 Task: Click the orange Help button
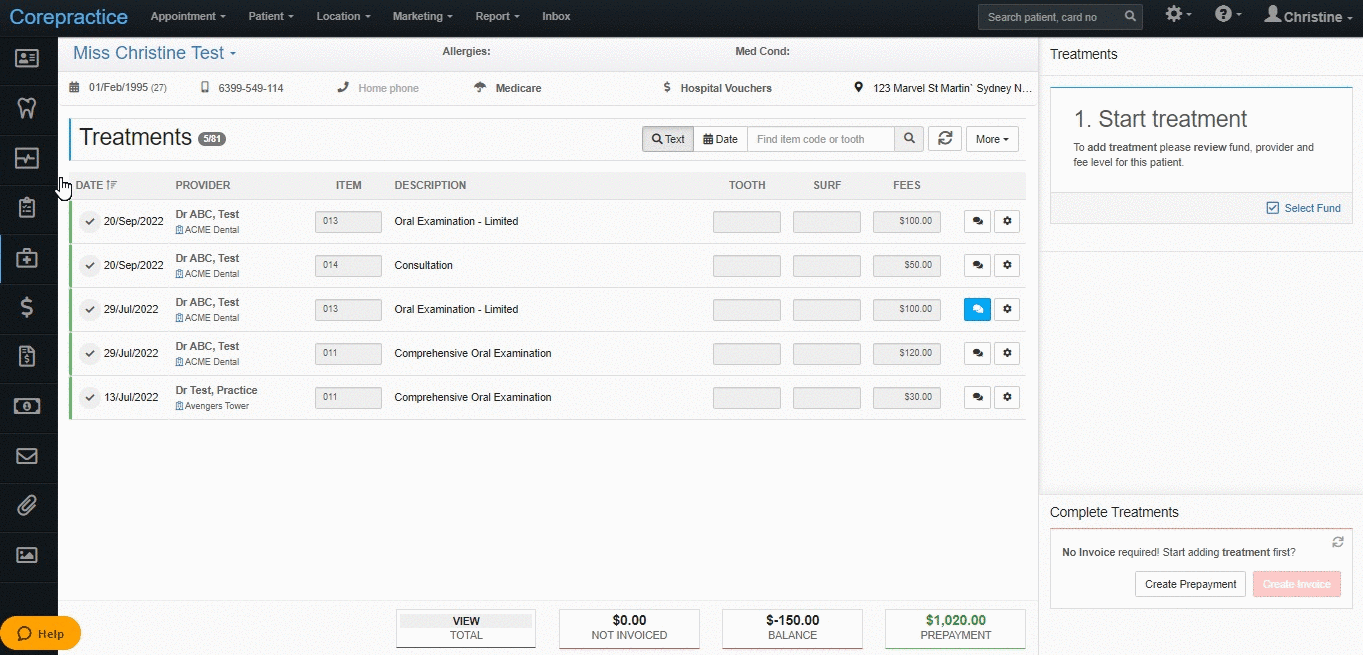[41, 634]
